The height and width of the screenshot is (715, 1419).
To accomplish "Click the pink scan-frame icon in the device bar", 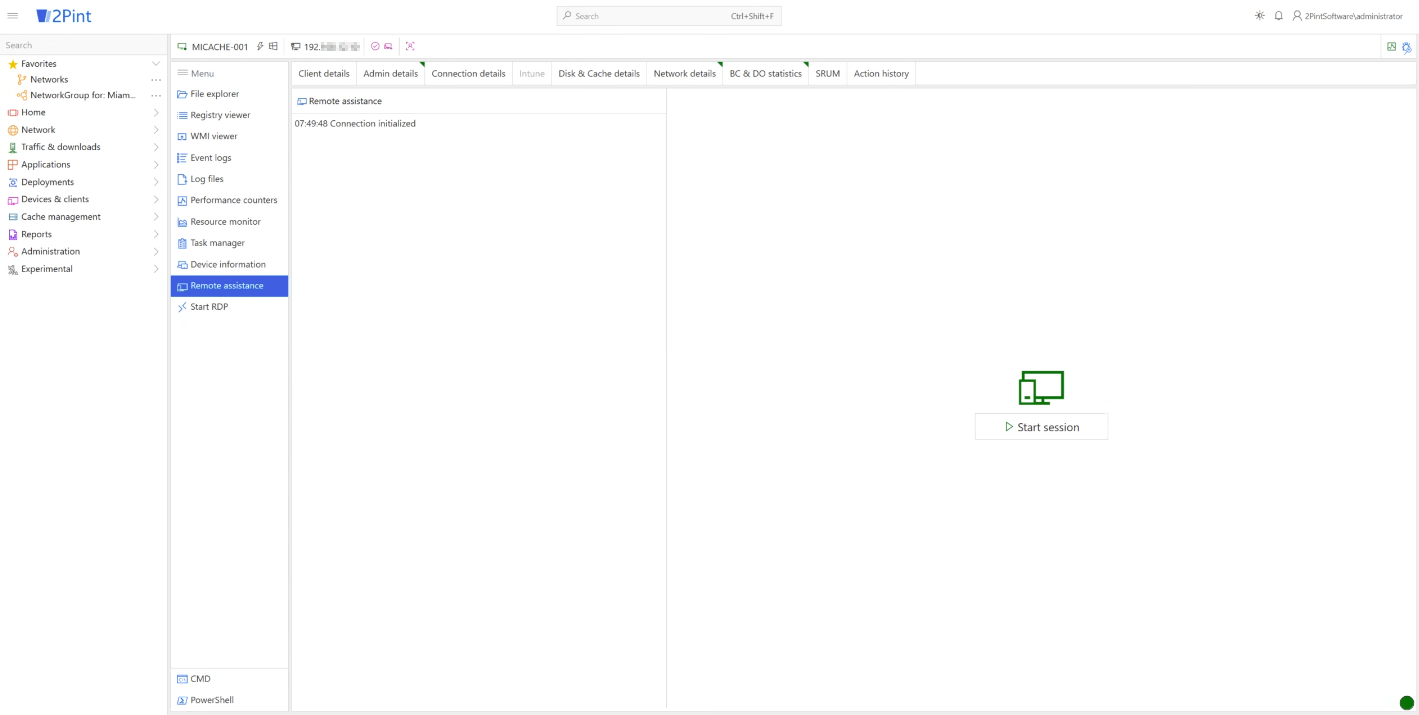I will pyautogui.click(x=410, y=46).
